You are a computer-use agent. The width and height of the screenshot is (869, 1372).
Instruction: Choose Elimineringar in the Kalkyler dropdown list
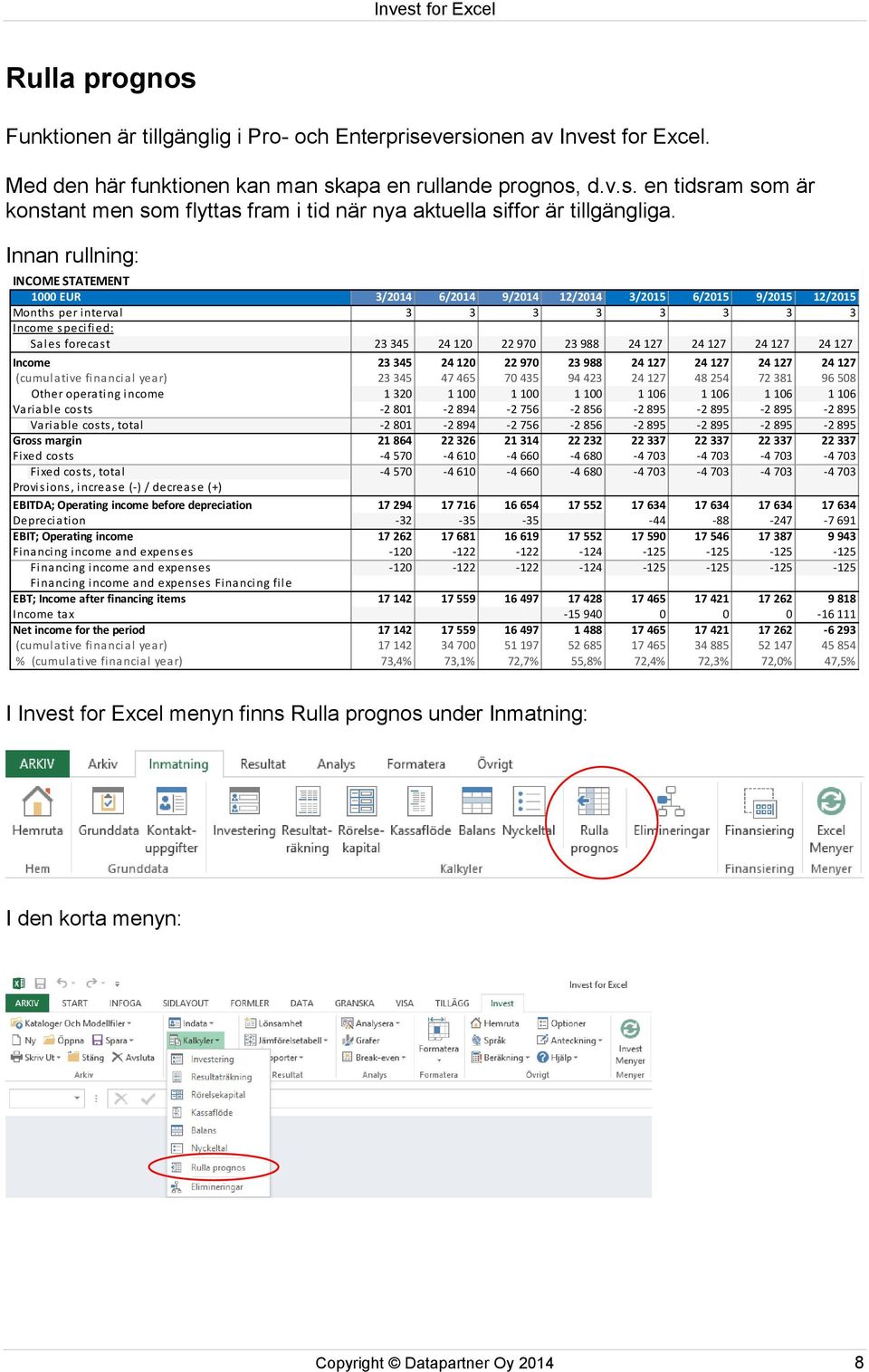point(218,1186)
